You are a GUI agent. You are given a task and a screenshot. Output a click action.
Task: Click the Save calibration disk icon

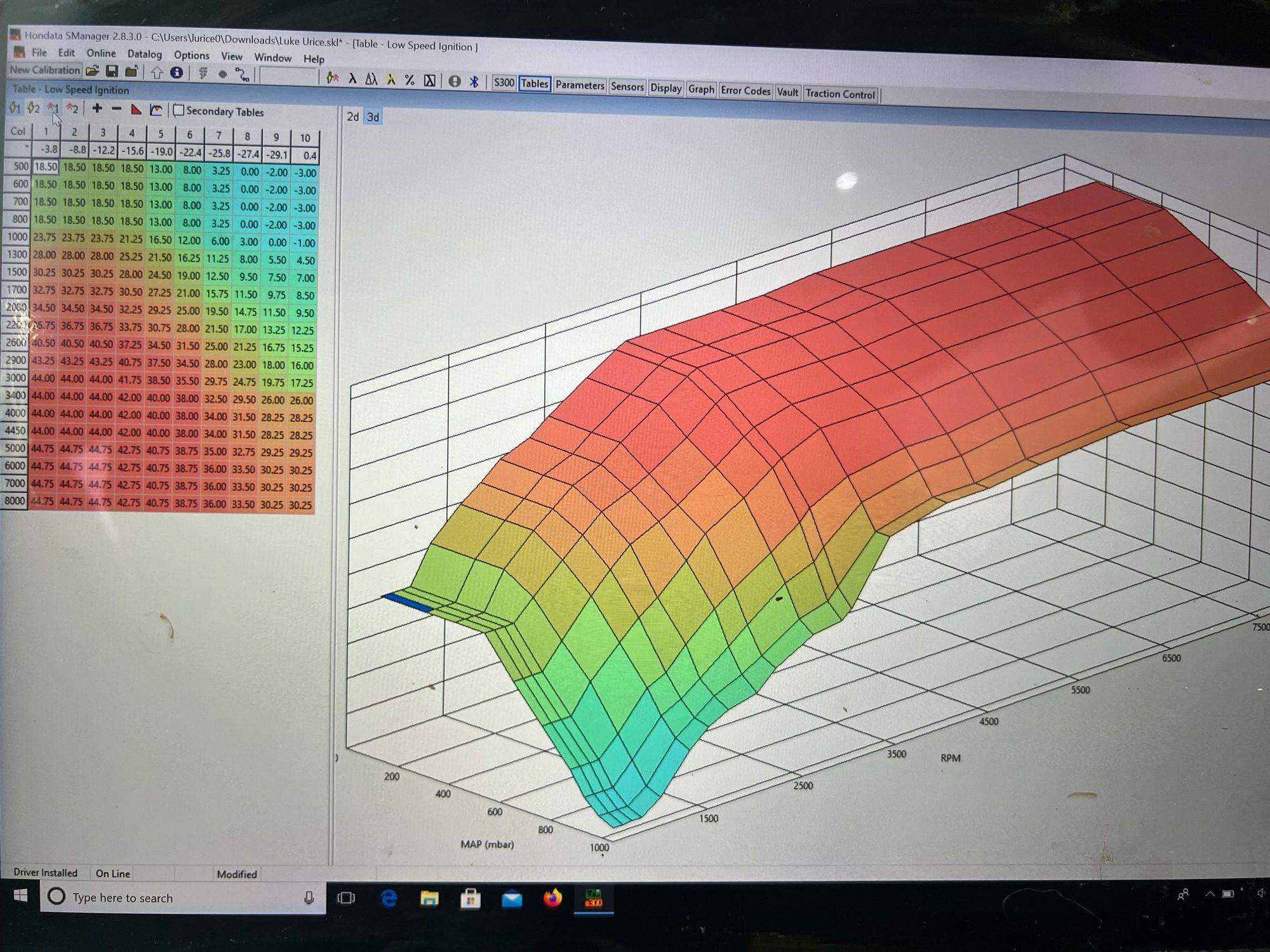112,72
